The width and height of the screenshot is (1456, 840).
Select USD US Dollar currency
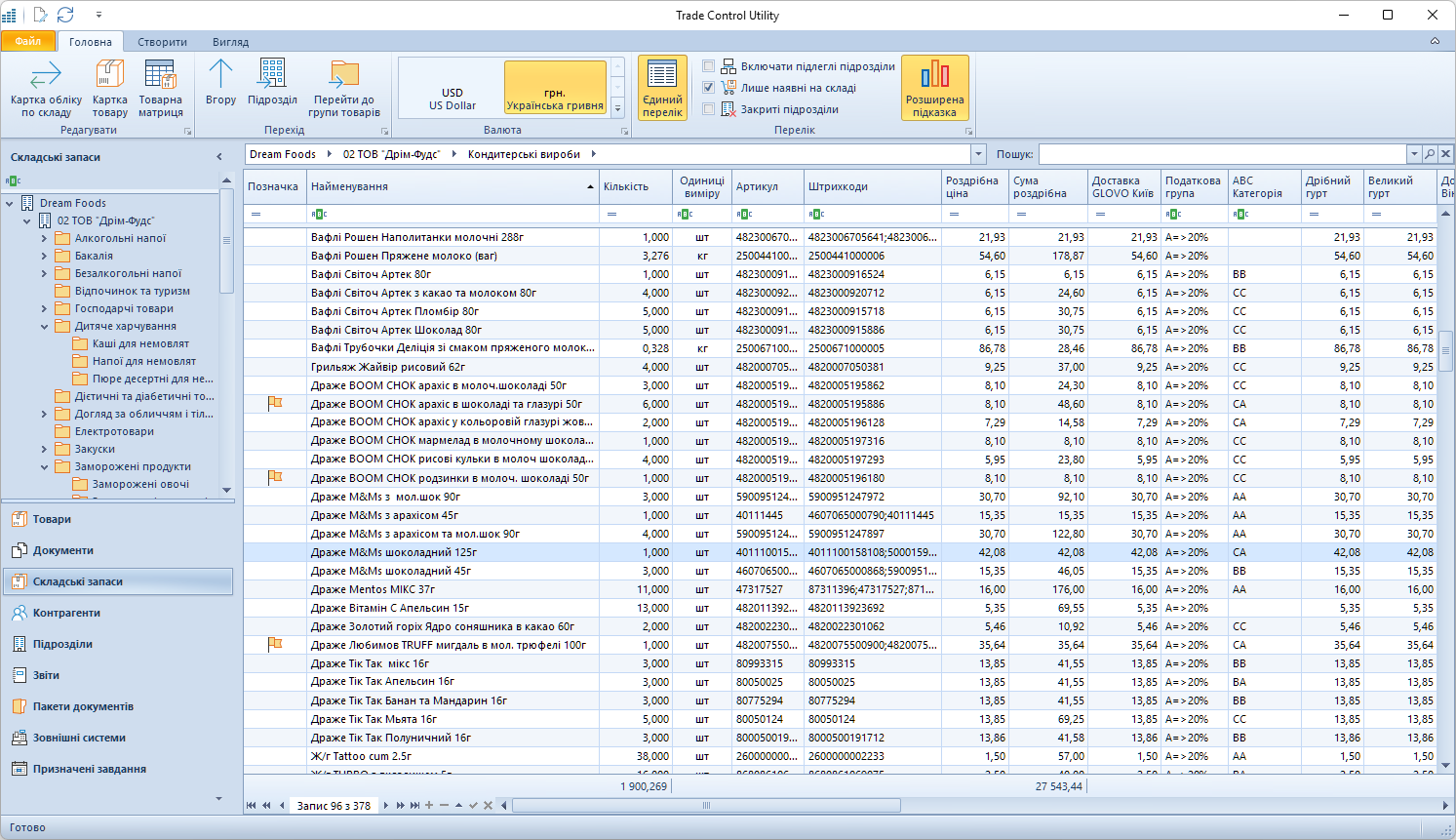(453, 99)
